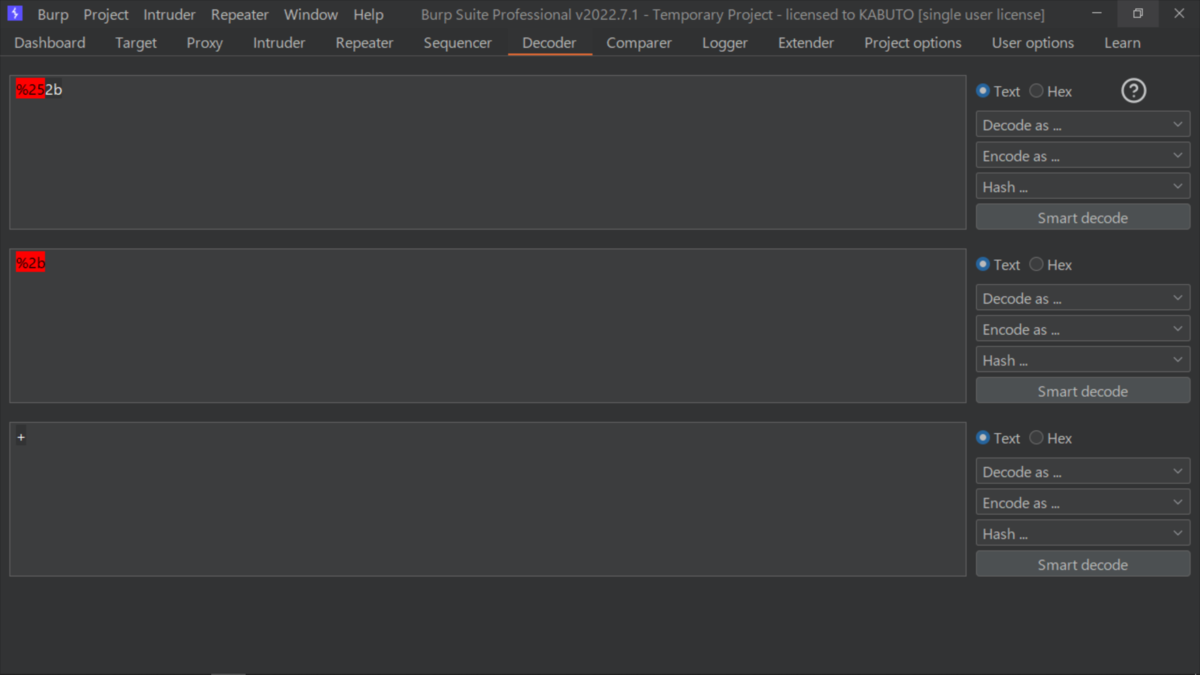Click inside the %252b text area

[488, 152]
